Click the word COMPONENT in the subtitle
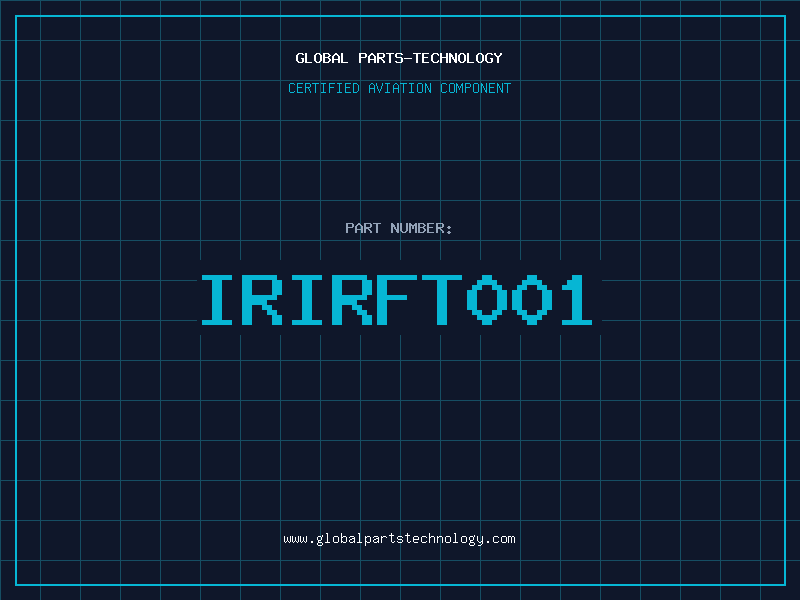The image size is (800, 600). tap(475, 89)
